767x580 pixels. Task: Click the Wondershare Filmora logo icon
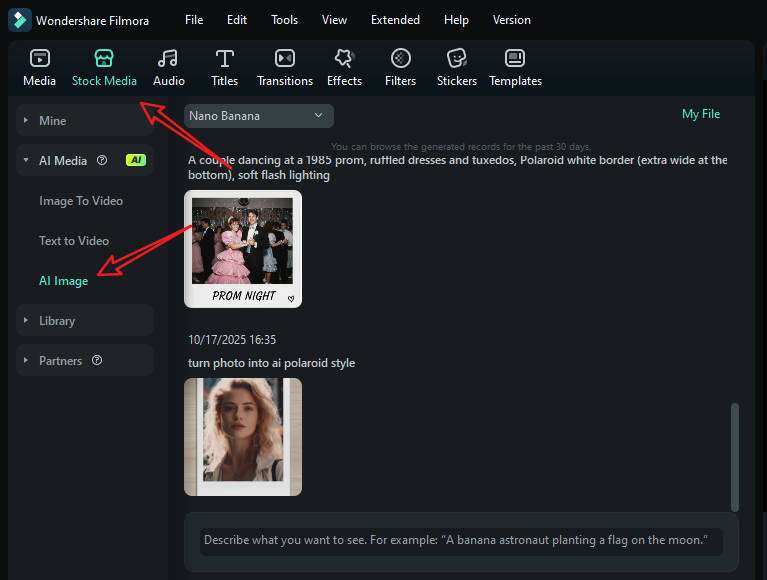[x=20, y=20]
